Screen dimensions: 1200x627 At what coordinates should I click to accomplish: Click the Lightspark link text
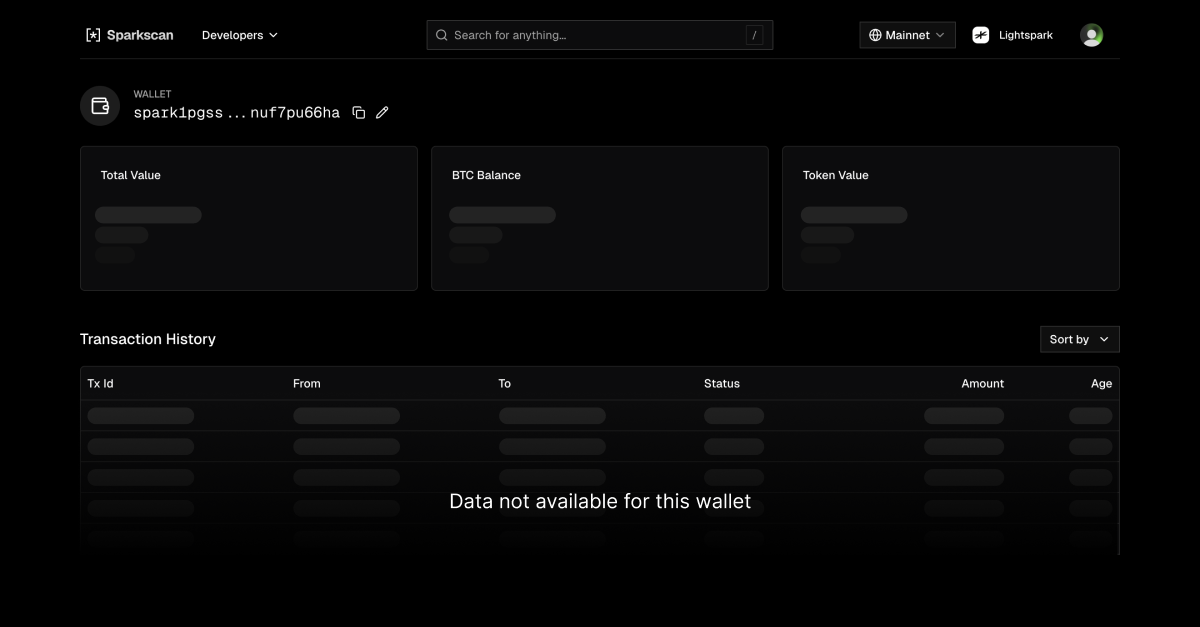(1025, 35)
